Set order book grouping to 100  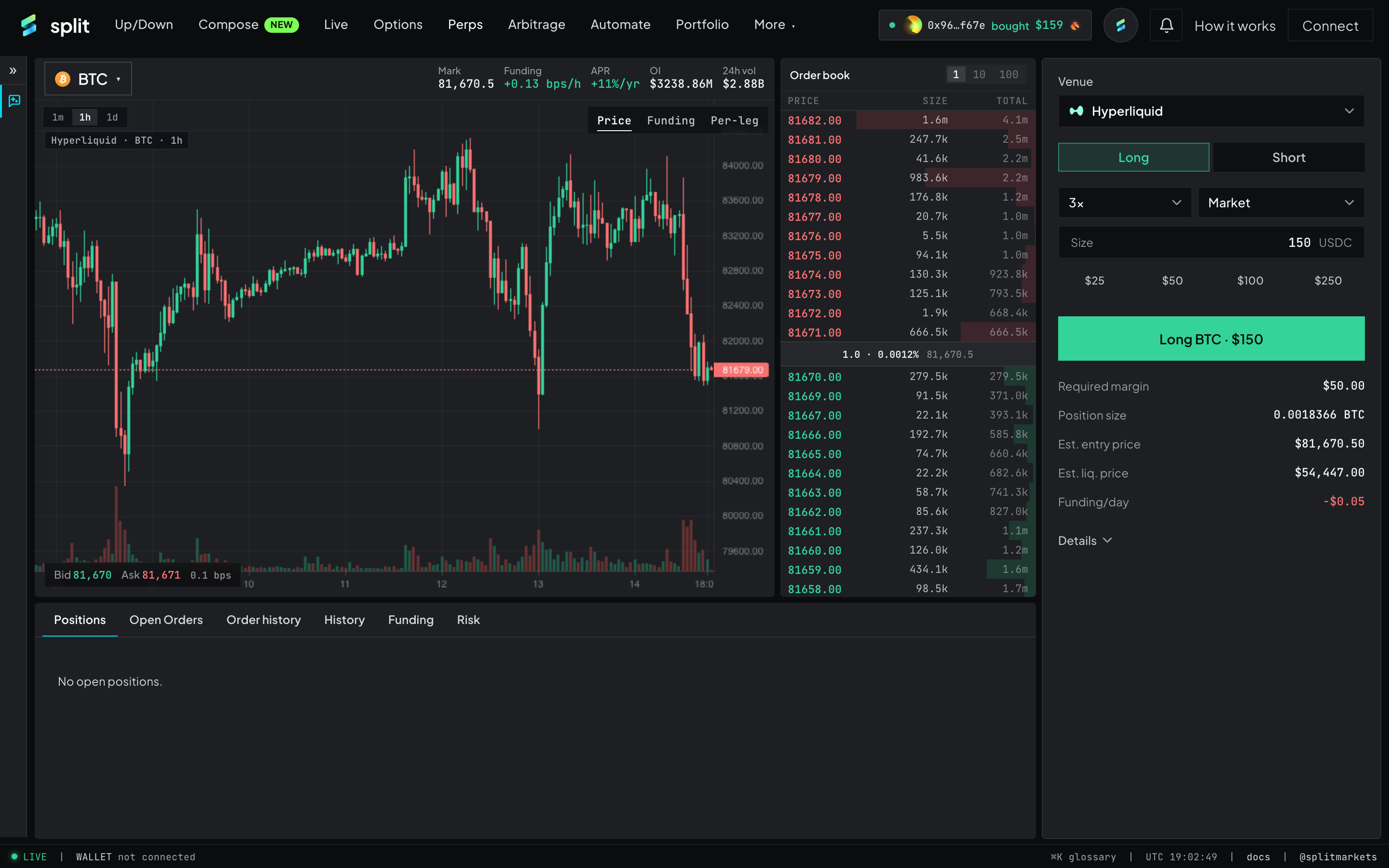[x=1008, y=75]
